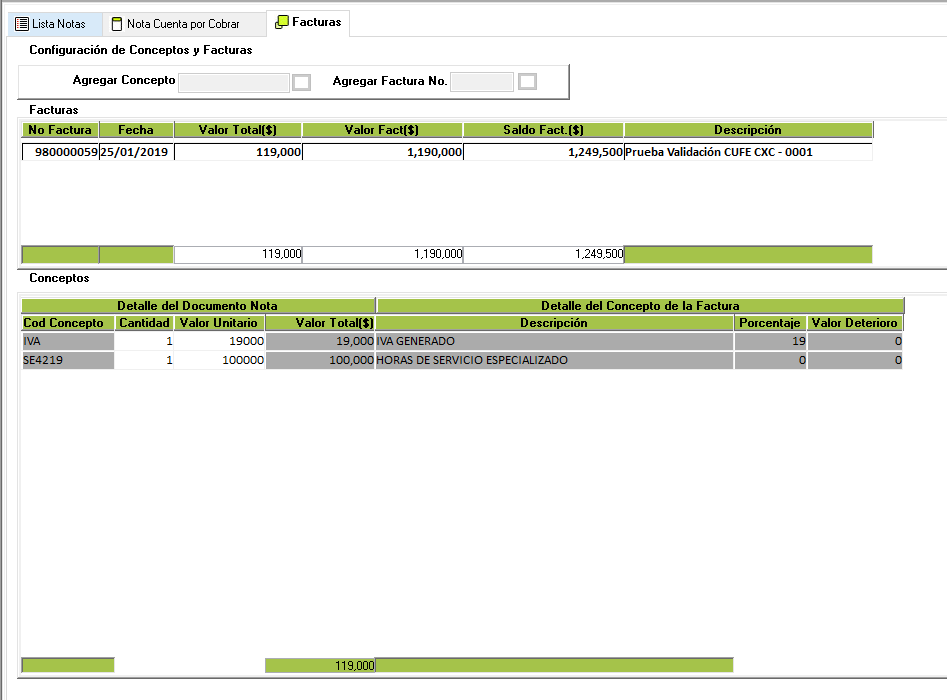Viewport: 947px width, 700px height.
Task: Click the Lista Notas tab icon
Action: (22, 24)
